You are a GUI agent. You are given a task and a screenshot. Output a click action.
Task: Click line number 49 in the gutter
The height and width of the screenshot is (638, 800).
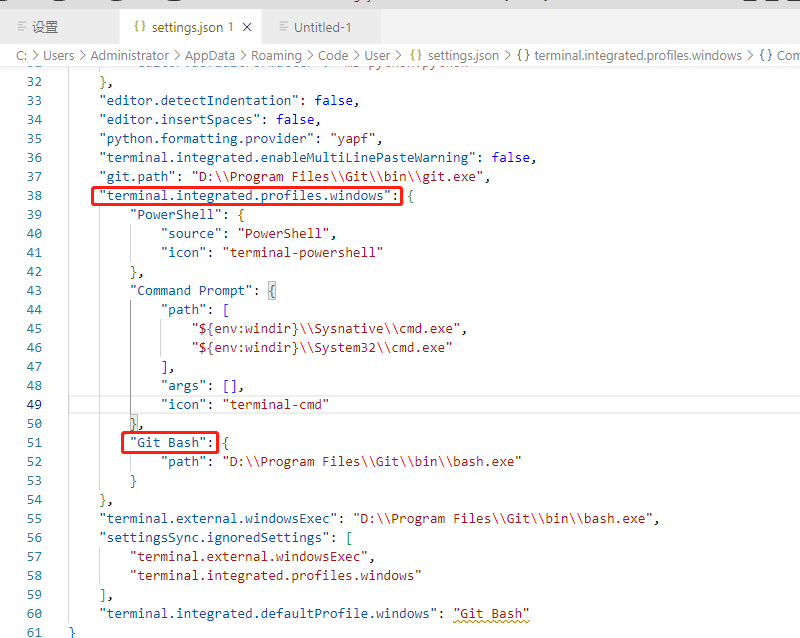34,405
